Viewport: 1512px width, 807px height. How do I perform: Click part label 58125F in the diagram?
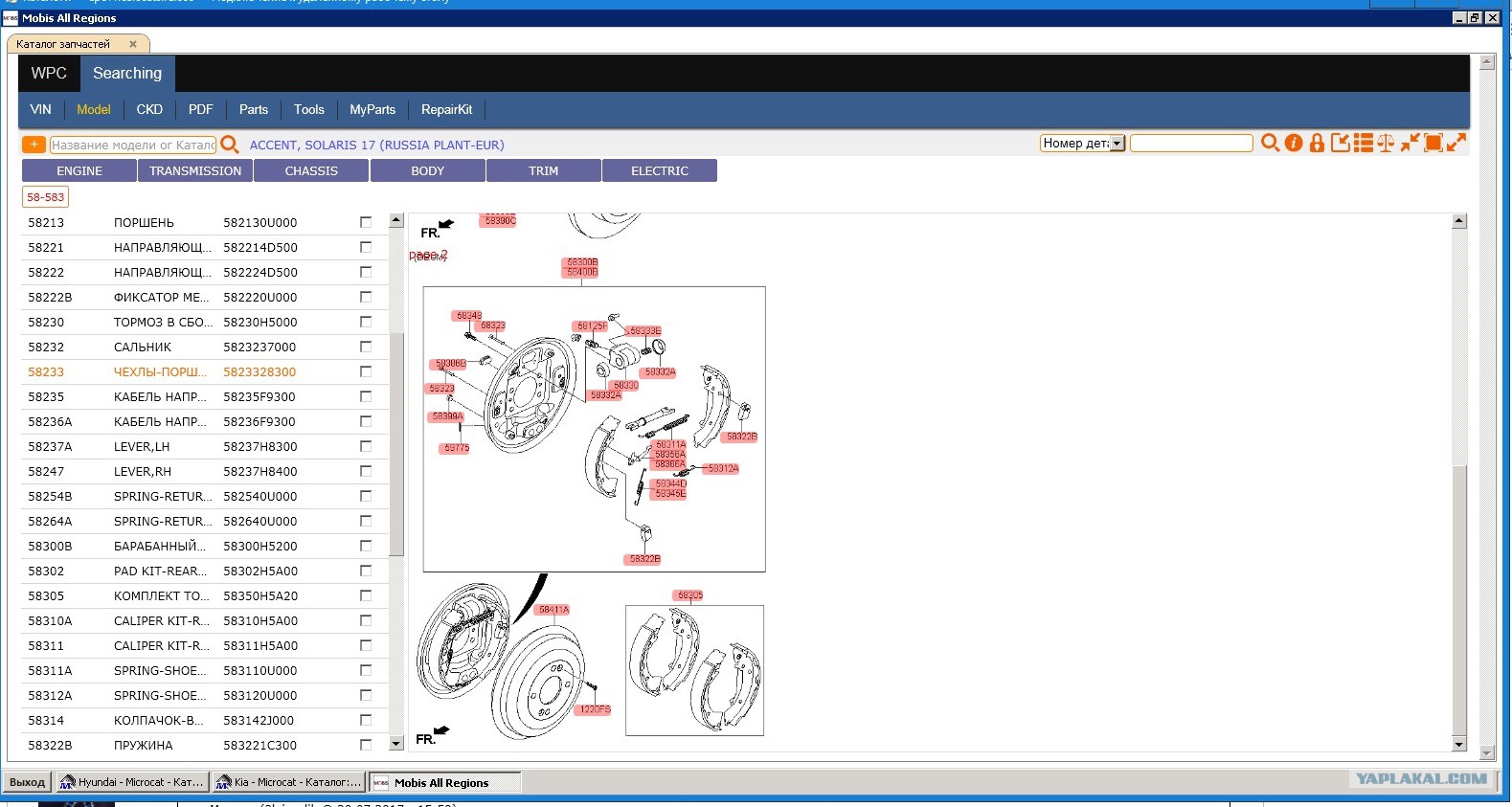click(x=592, y=326)
